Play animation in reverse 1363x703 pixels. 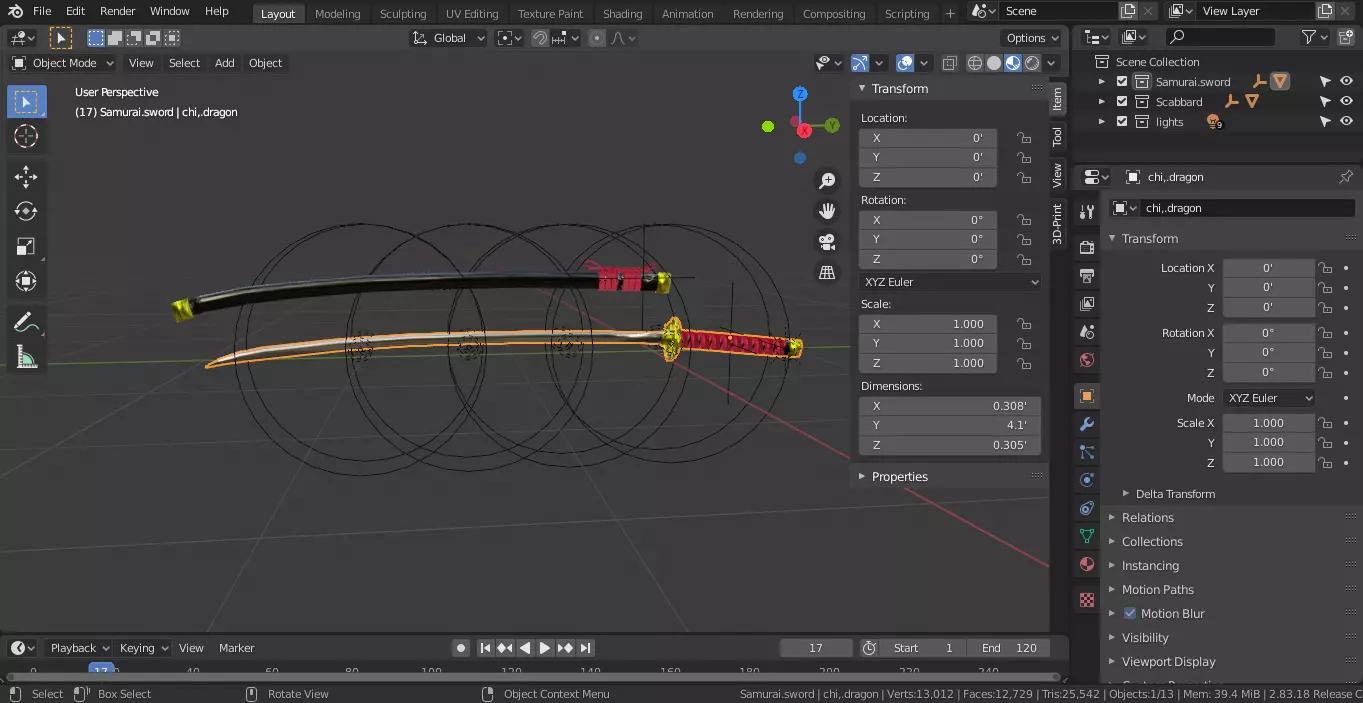tap(525, 648)
